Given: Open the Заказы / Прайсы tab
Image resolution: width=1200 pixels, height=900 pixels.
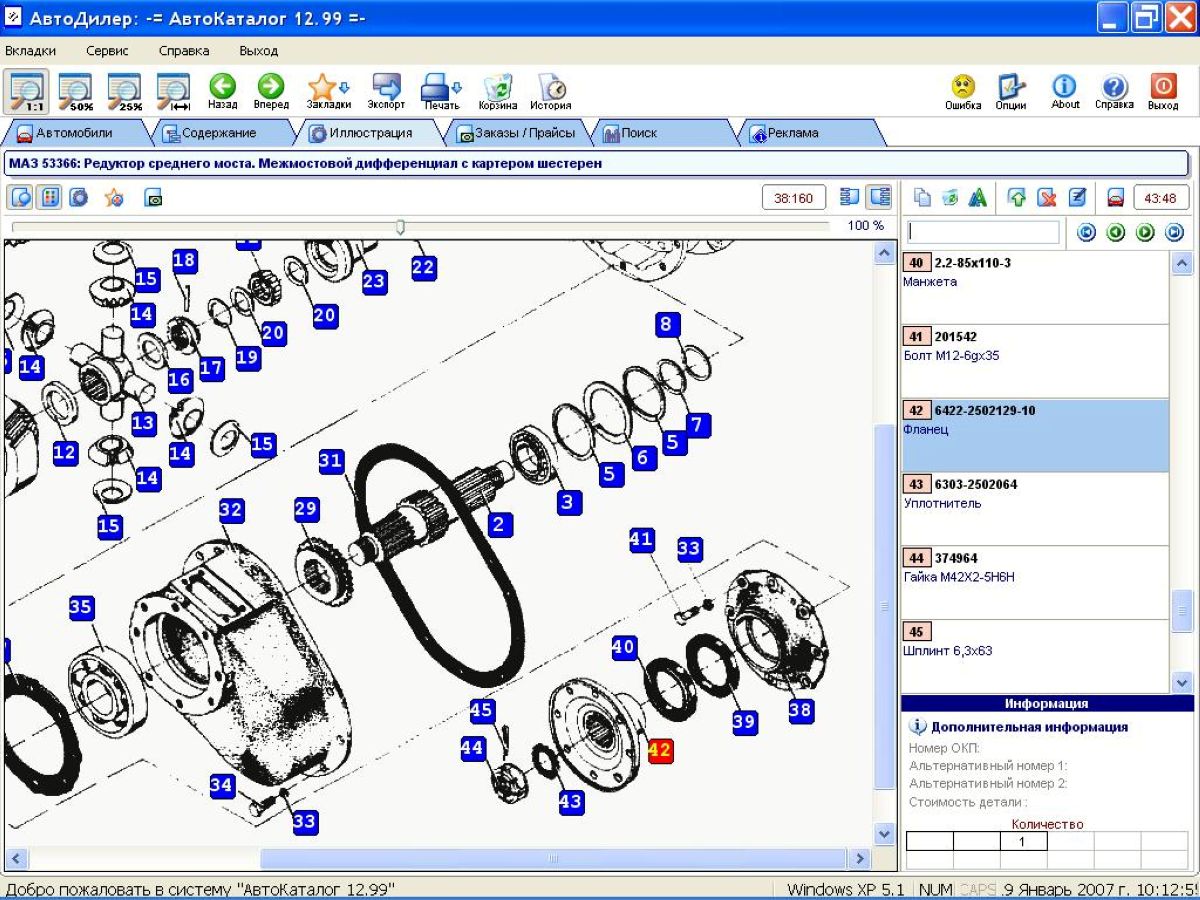Looking at the screenshot, I should point(516,133).
